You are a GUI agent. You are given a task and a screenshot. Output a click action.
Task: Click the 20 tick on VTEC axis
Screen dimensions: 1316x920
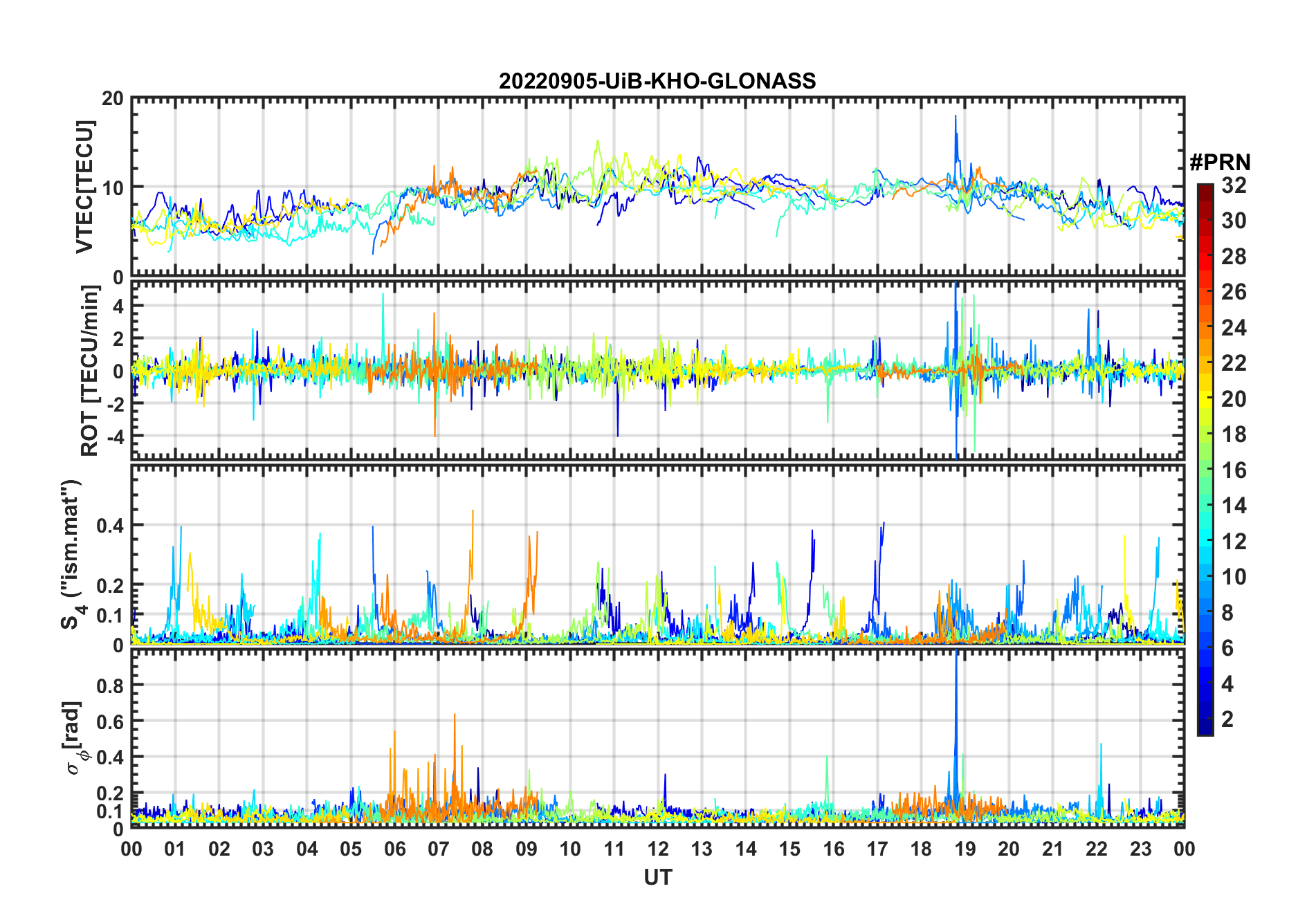tap(113, 99)
